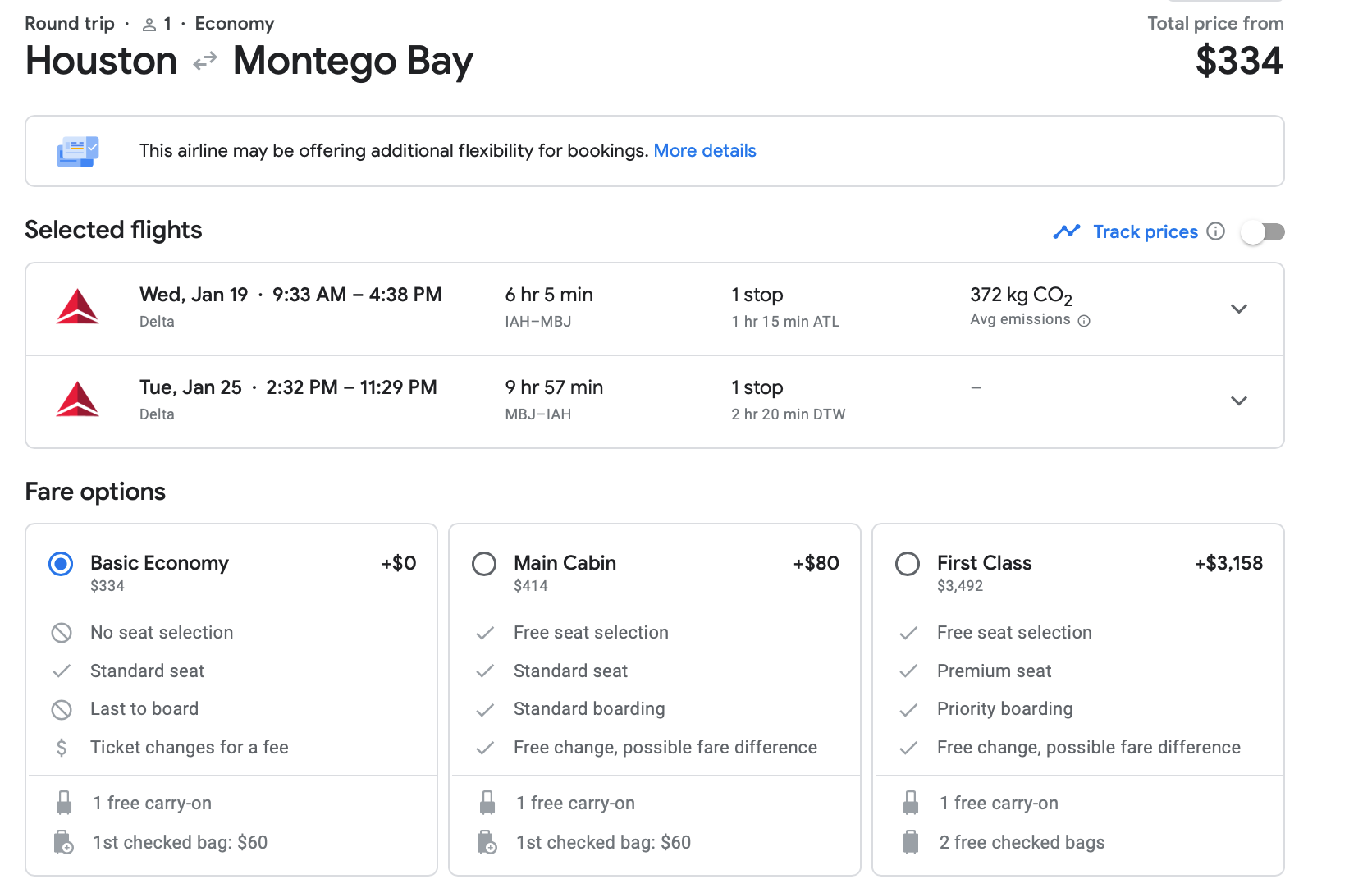The image size is (1372, 893).
Task: Click the Basic Economy checked bag icon
Action: click(x=63, y=842)
